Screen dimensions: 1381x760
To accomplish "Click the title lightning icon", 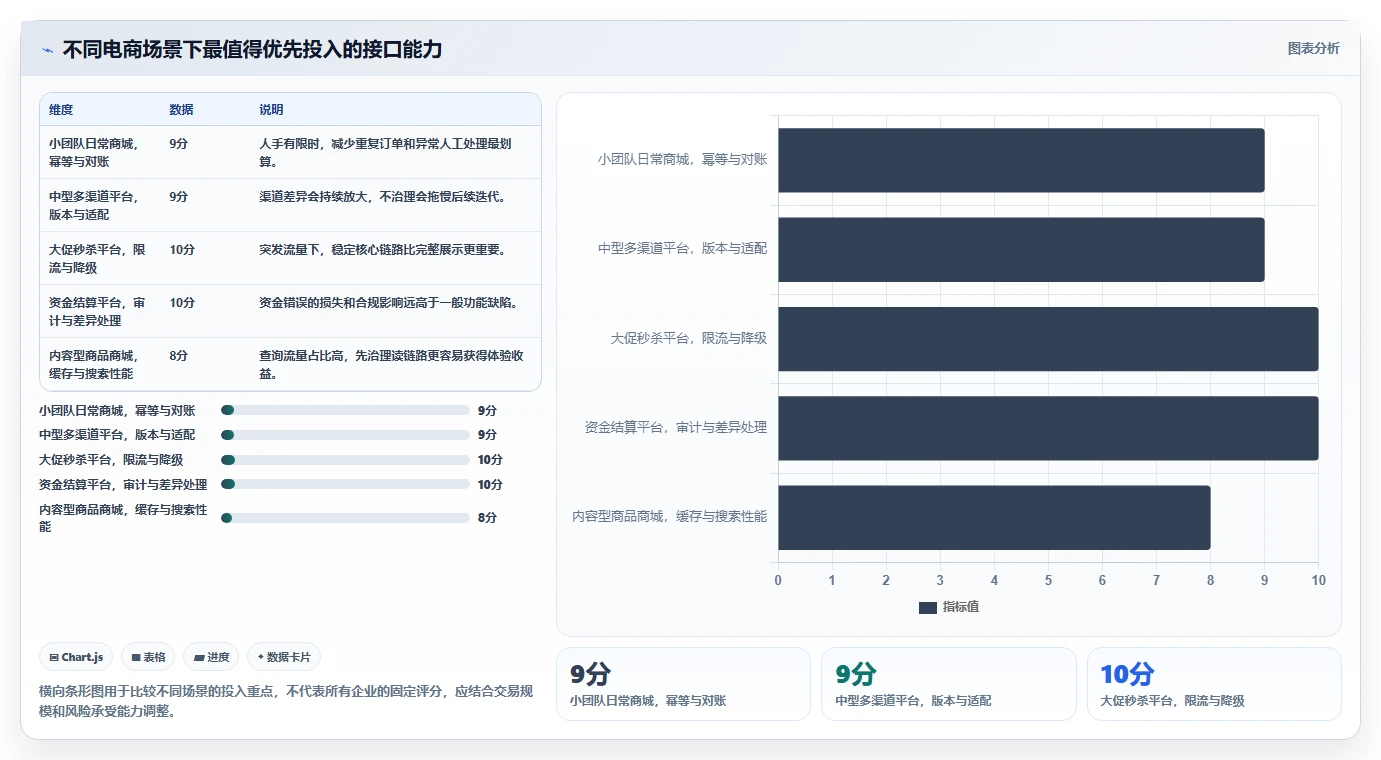I will click(x=48, y=50).
